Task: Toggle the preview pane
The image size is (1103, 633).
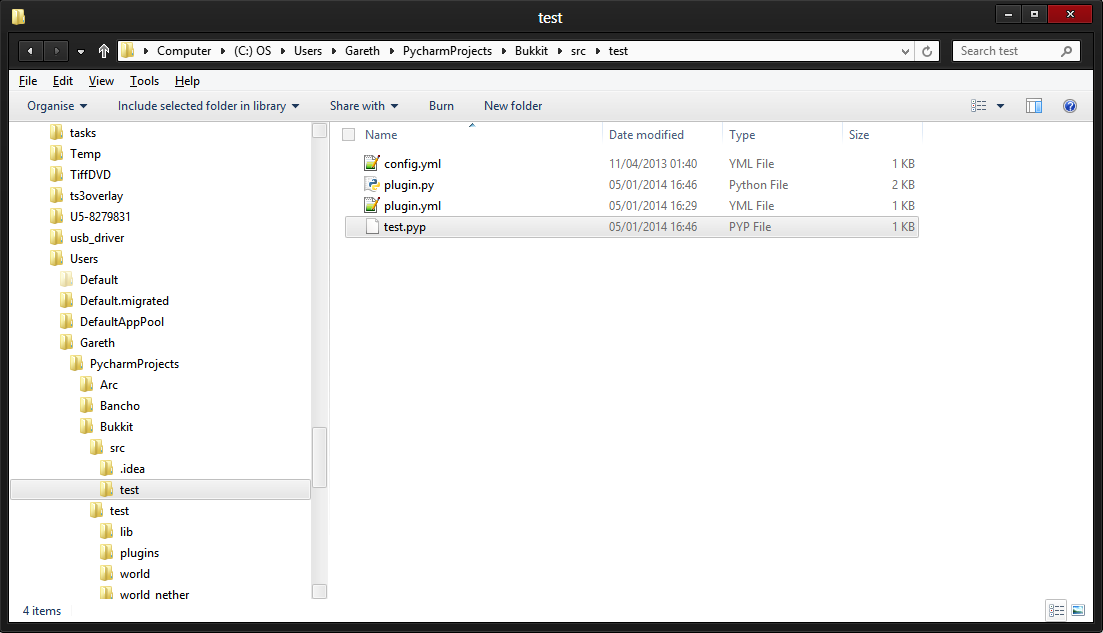Action: [1033, 106]
